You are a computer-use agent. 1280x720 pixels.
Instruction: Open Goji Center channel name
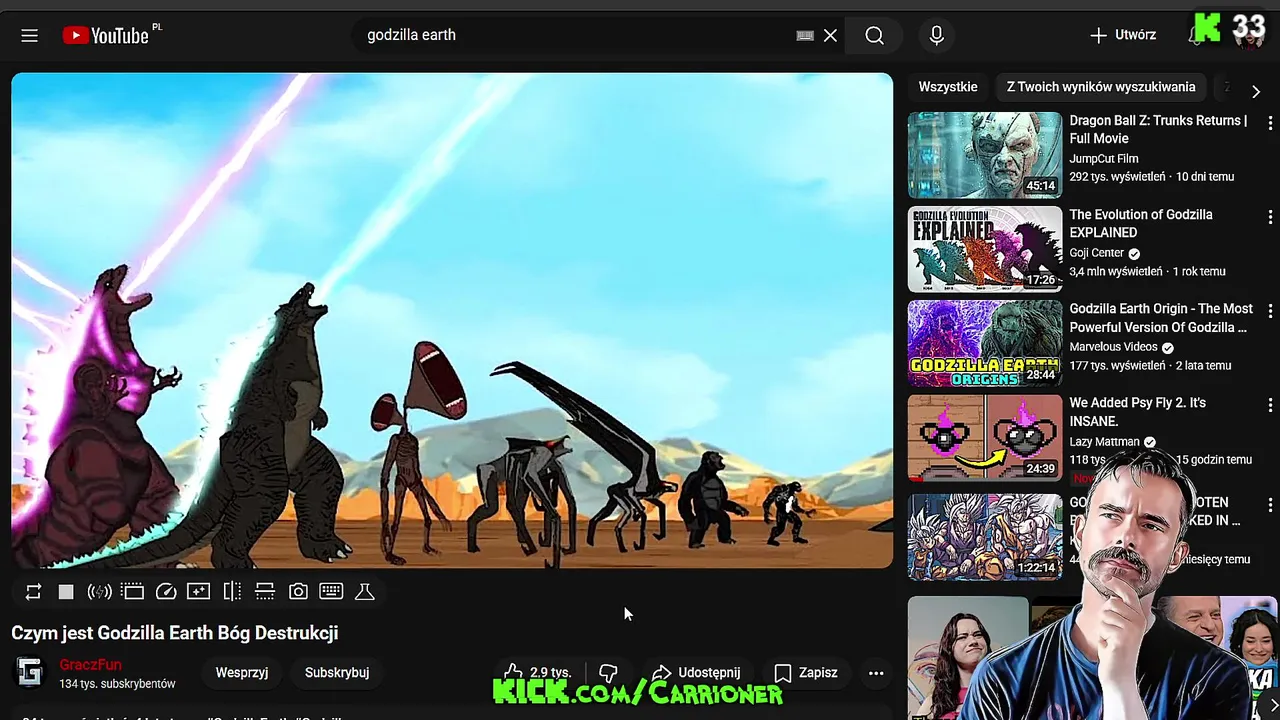pos(1097,253)
